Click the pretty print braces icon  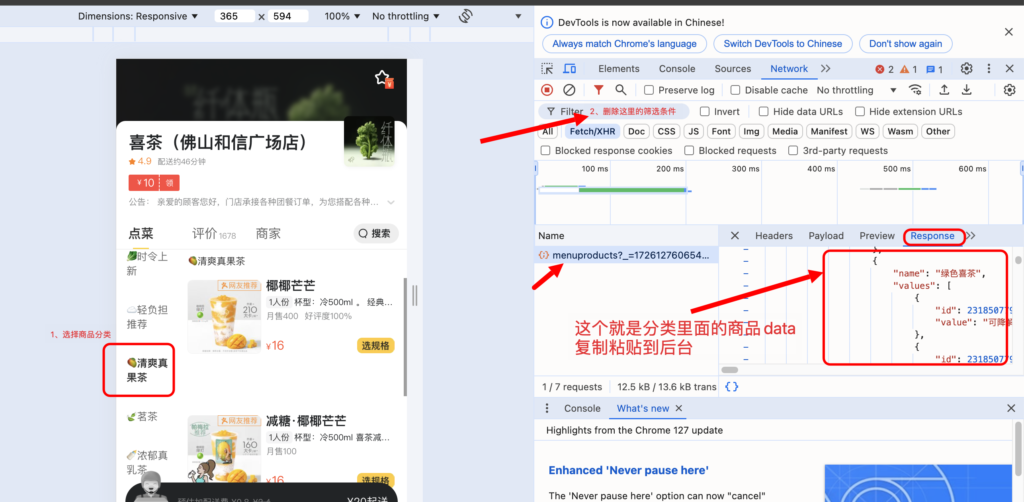tap(732, 387)
